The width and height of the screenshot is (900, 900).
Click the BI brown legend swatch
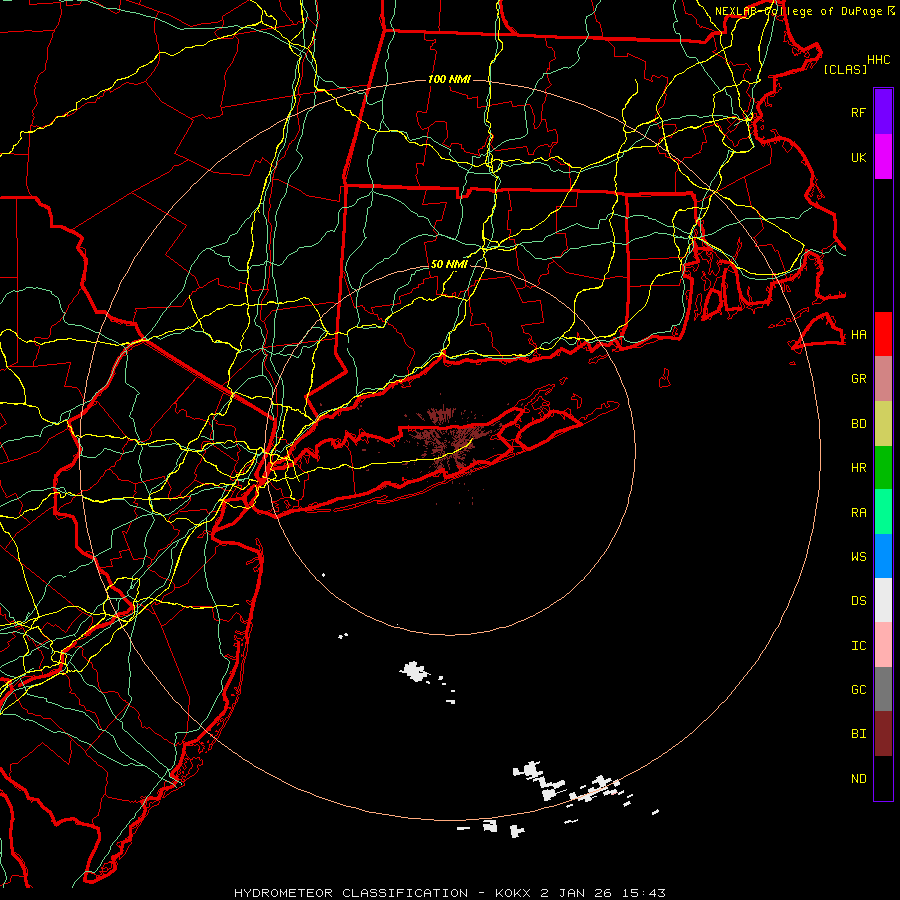tap(883, 734)
